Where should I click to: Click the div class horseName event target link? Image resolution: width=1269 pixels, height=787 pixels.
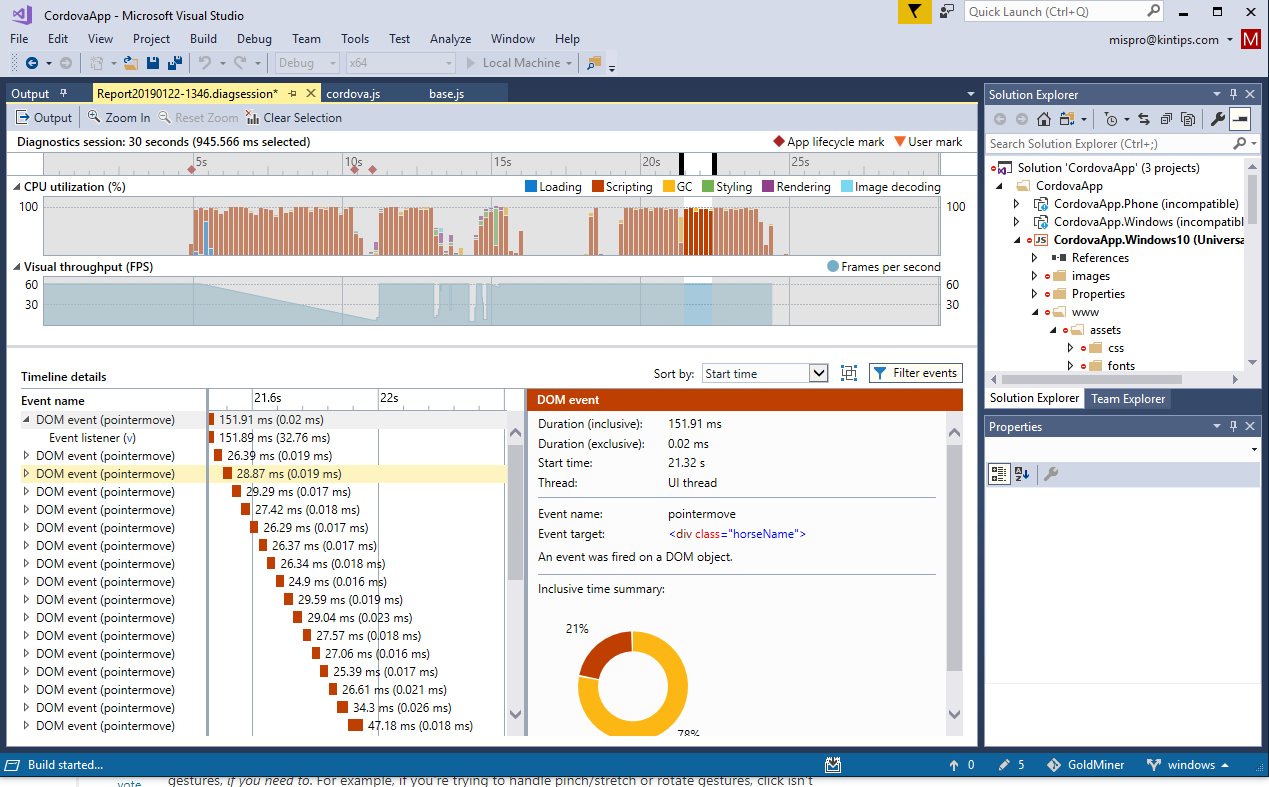click(737, 534)
